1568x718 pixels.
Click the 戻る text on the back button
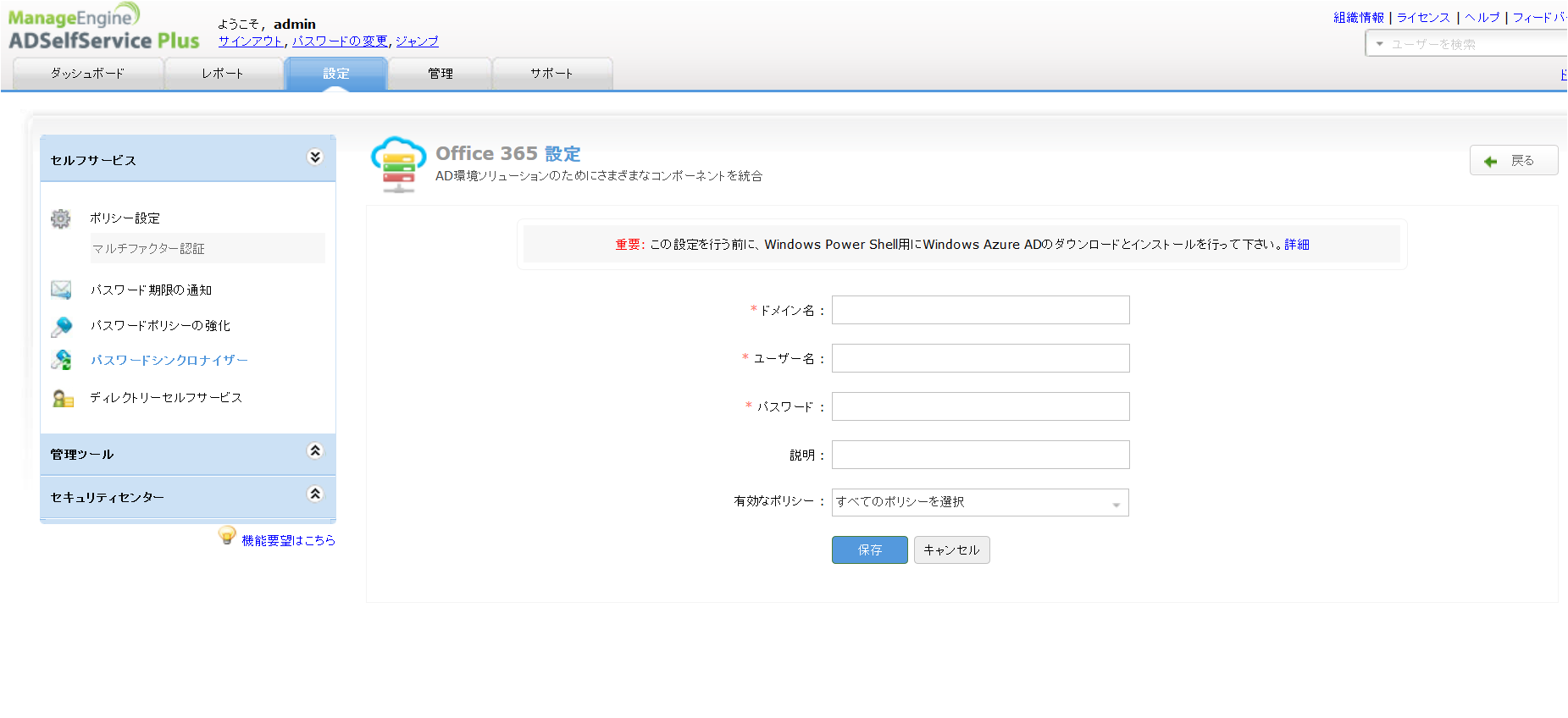1523,161
